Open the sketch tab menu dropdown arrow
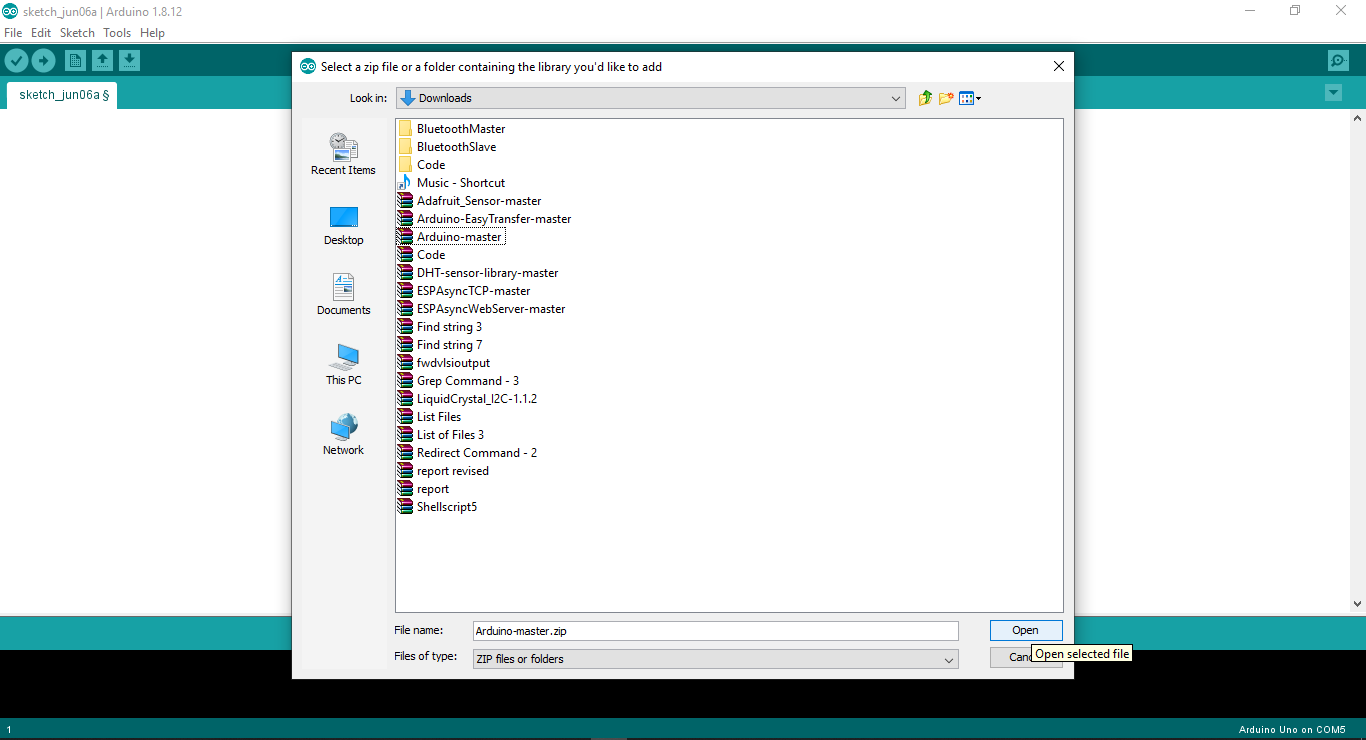The height and width of the screenshot is (740, 1366). [1333, 93]
